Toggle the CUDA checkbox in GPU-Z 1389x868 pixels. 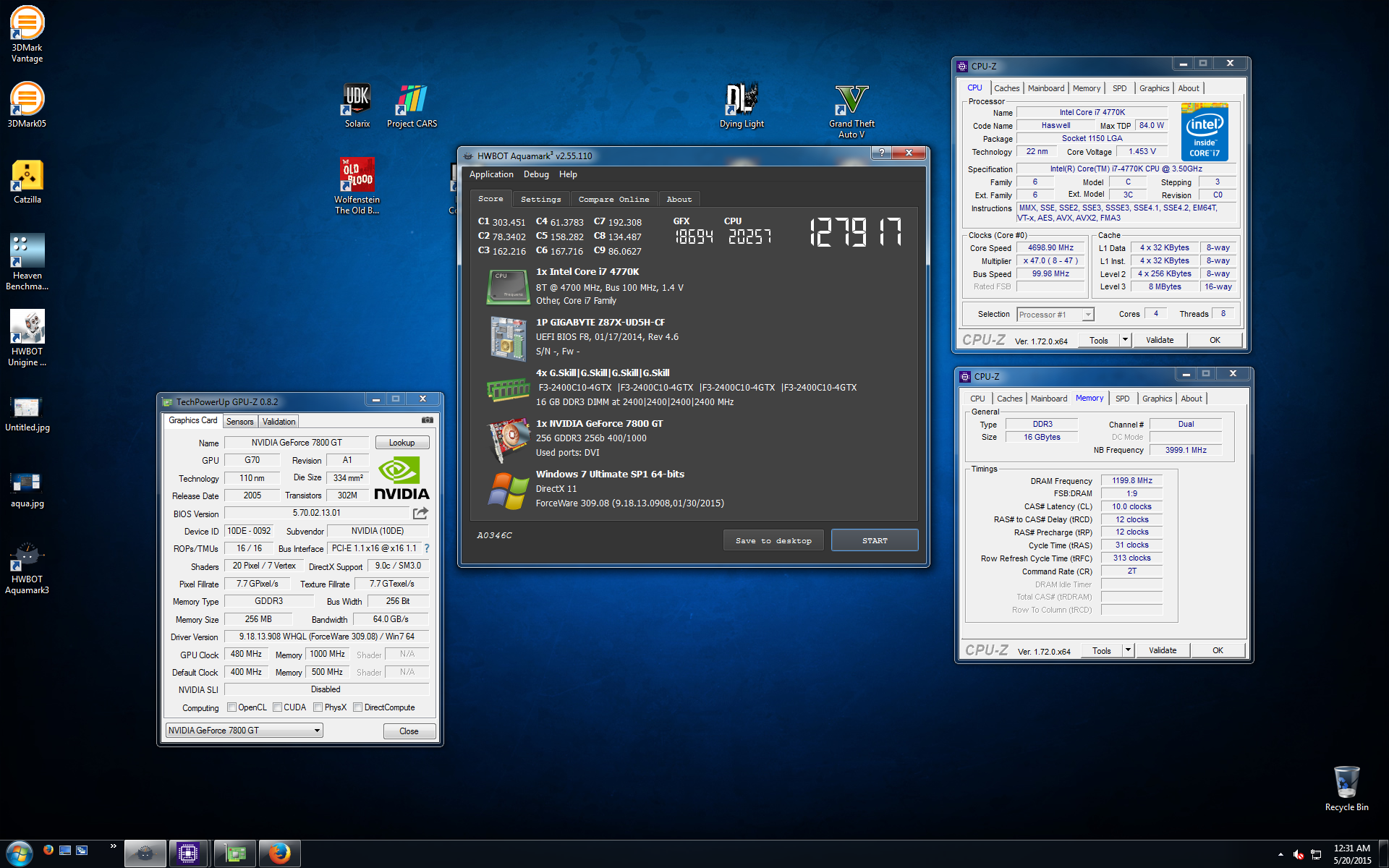[x=277, y=707]
